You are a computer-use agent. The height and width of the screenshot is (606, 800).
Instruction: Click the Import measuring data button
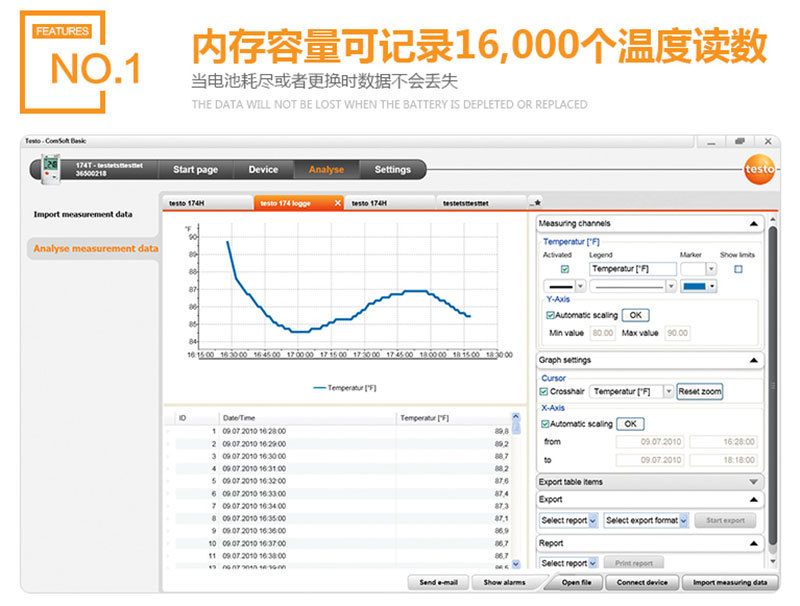click(730, 582)
